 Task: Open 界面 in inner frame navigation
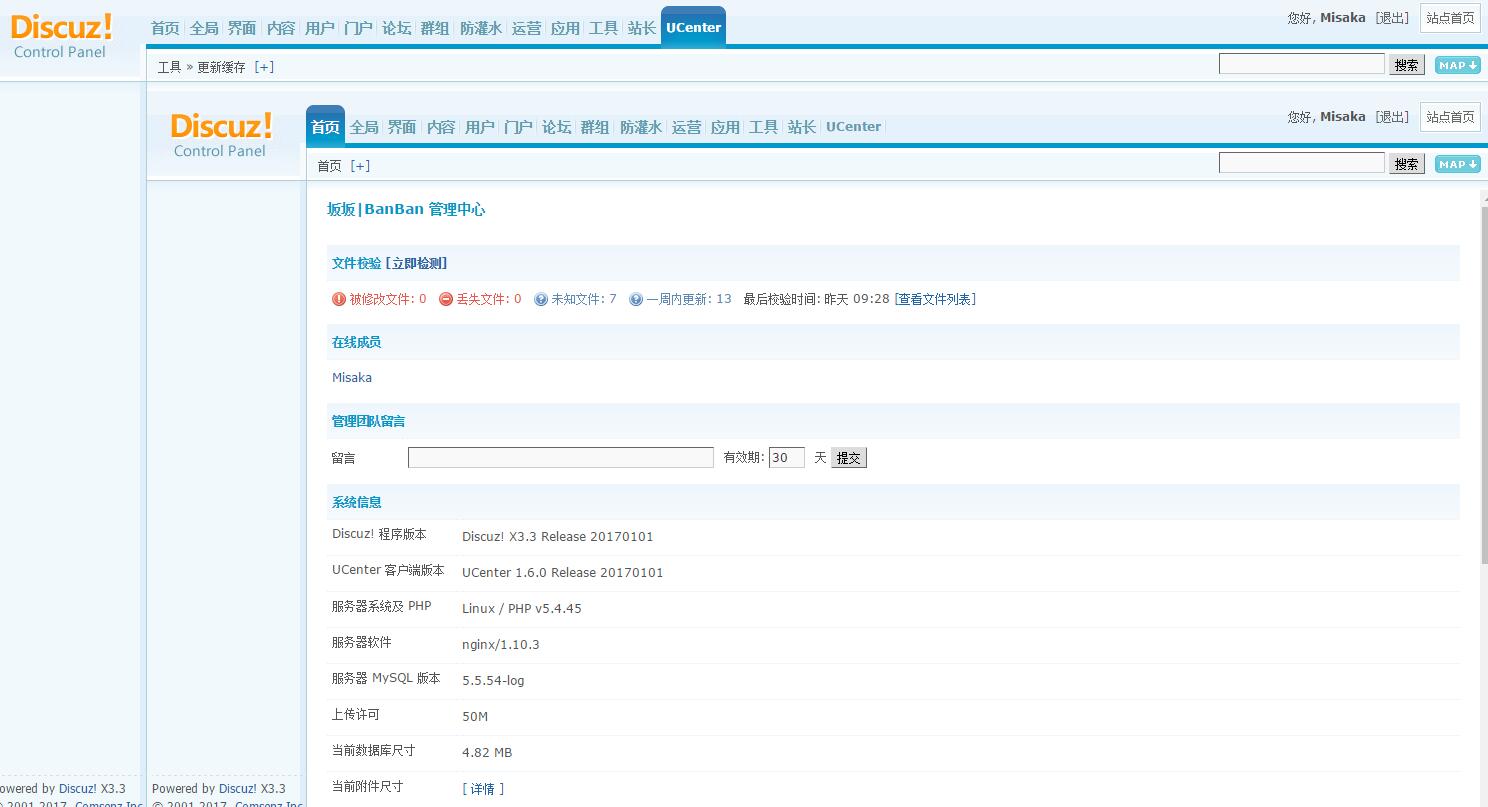[x=402, y=127]
